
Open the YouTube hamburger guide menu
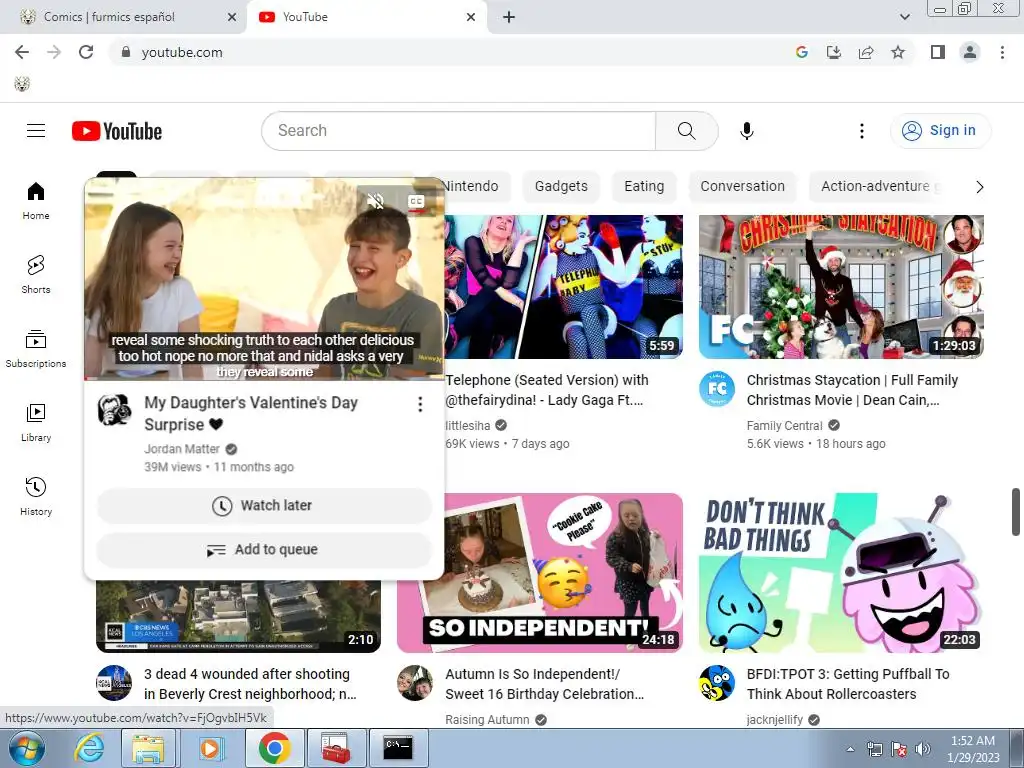click(36, 131)
